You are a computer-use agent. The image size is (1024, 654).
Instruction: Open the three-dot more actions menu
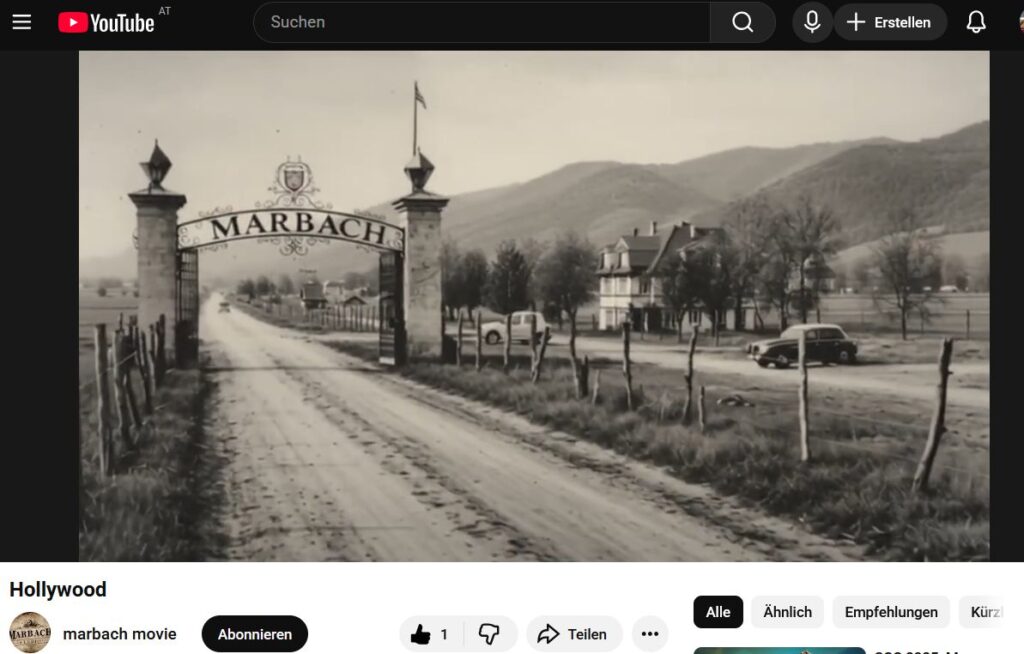tap(650, 634)
